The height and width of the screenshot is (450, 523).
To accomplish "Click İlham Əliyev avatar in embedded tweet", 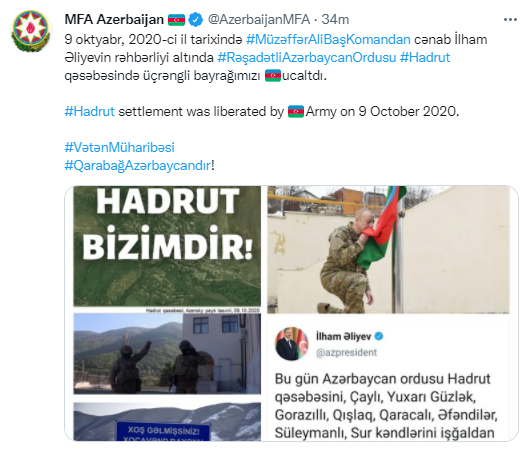I will pos(292,344).
